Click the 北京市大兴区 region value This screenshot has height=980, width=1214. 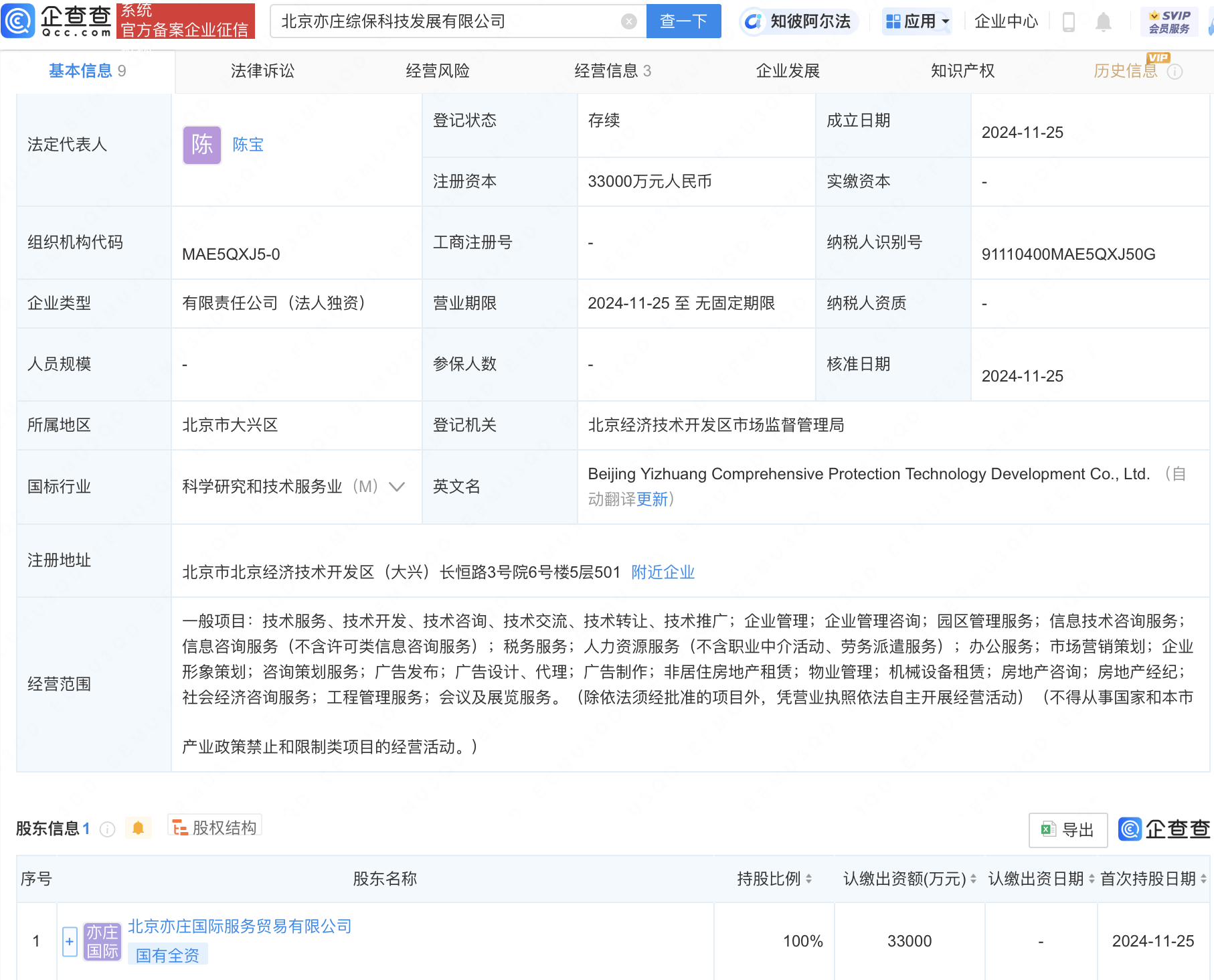coord(230,425)
